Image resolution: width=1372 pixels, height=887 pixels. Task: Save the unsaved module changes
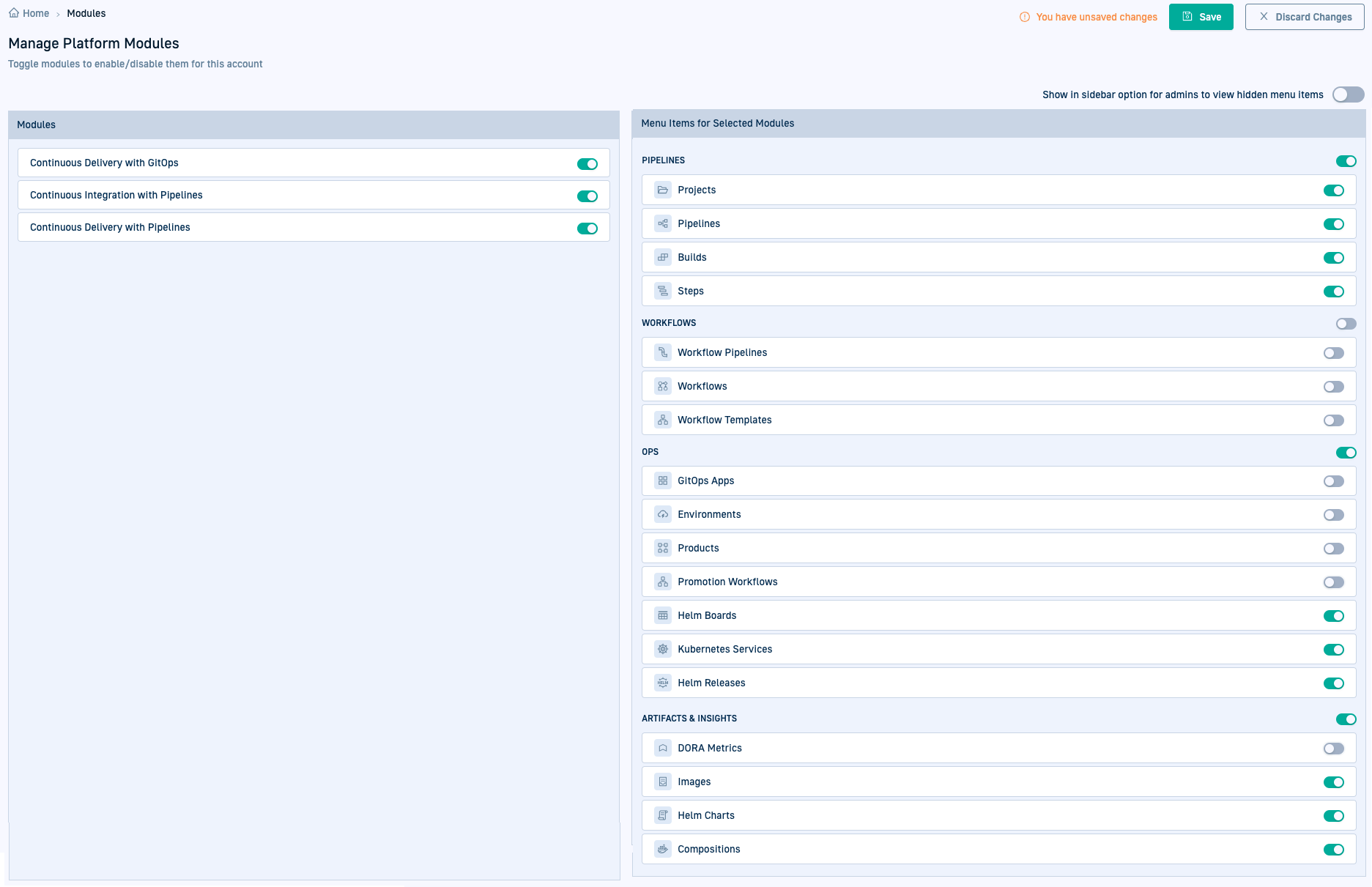(1201, 17)
